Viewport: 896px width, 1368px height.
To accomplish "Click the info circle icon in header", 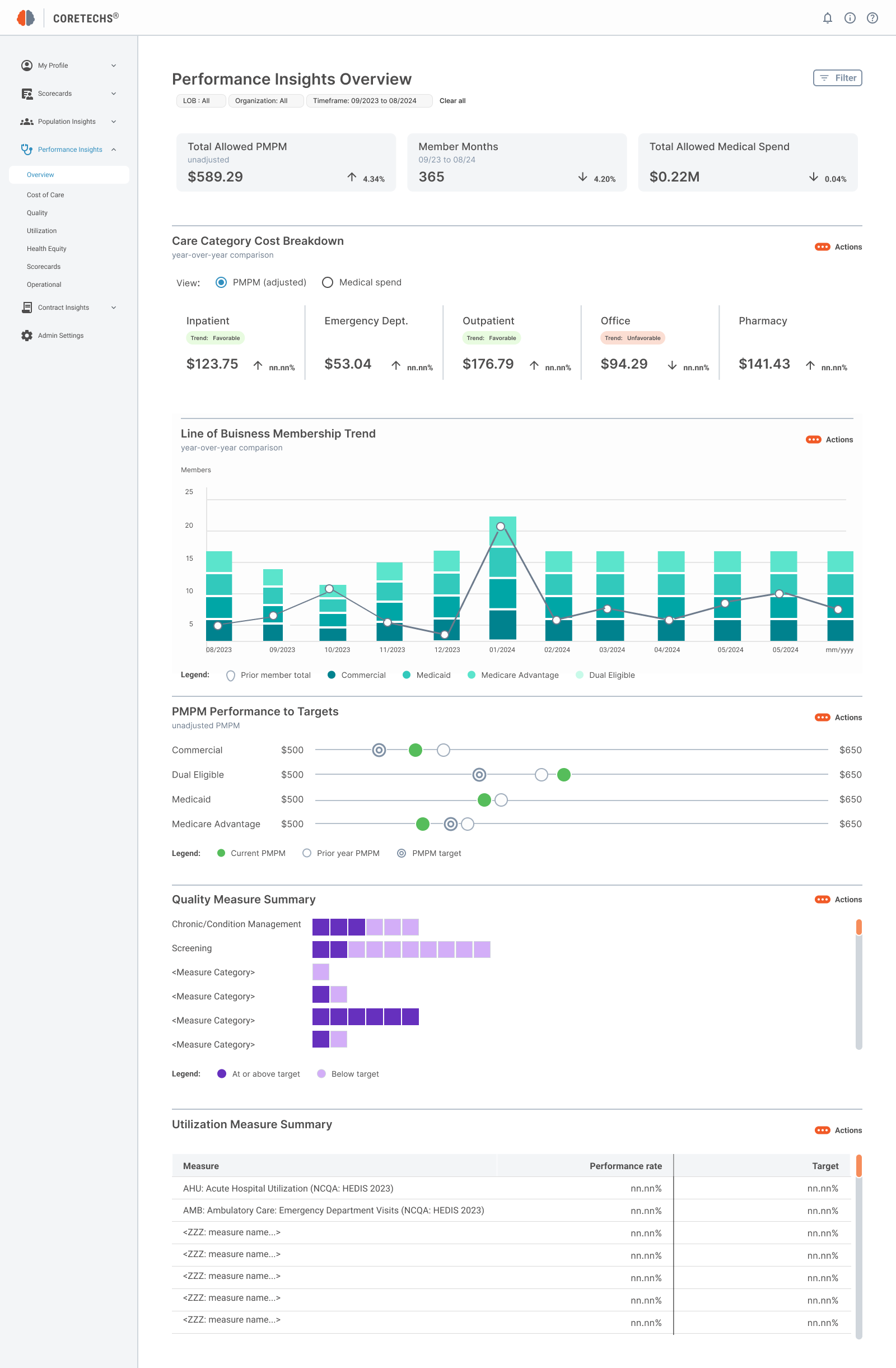I will coord(850,18).
